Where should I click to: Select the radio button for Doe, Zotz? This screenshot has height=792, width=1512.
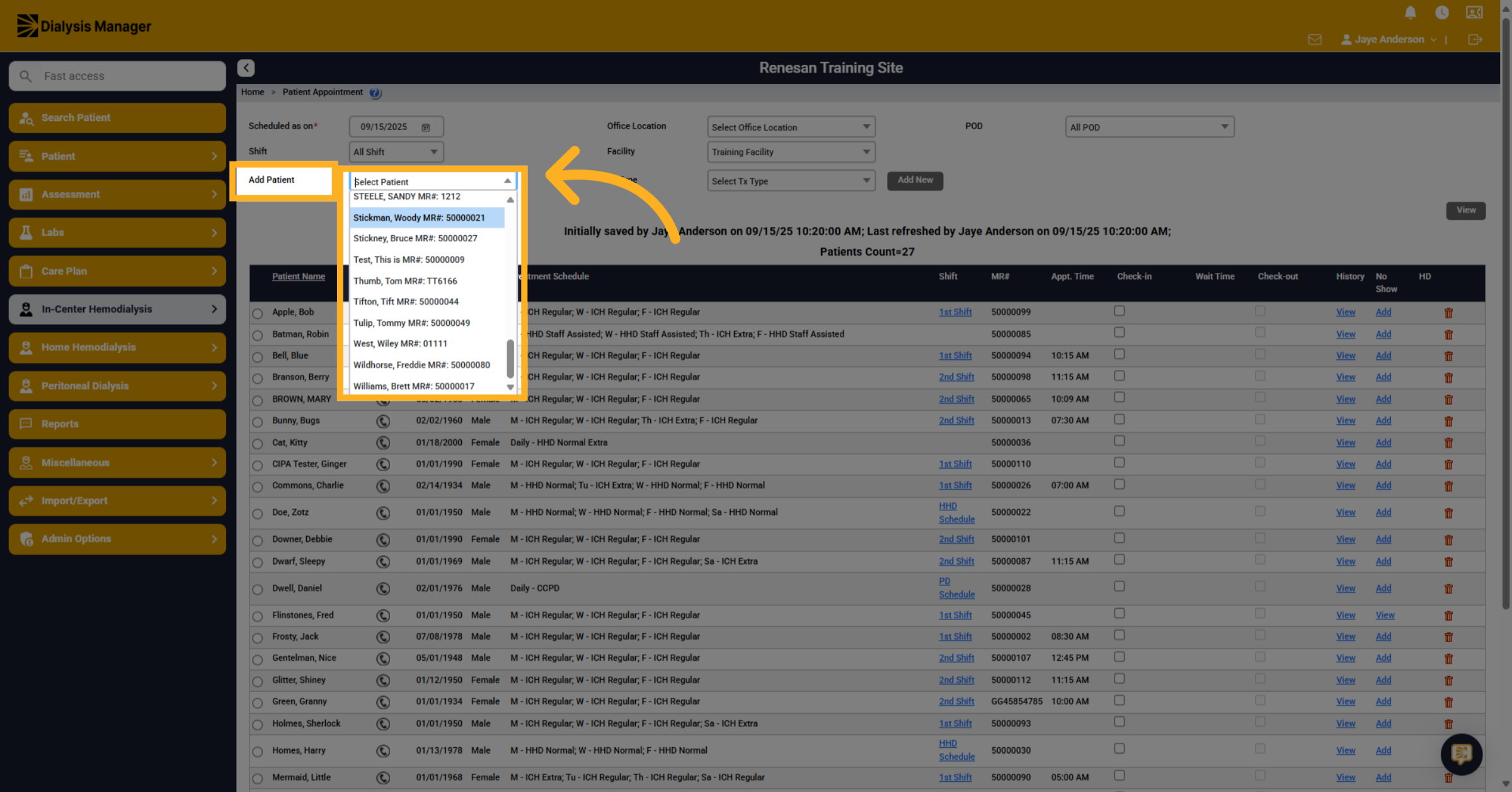click(258, 514)
